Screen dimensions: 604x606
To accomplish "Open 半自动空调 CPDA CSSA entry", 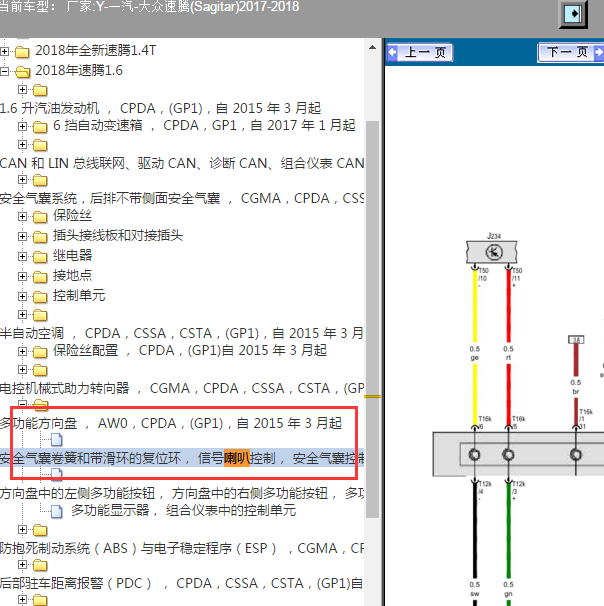I will [x=182, y=334].
